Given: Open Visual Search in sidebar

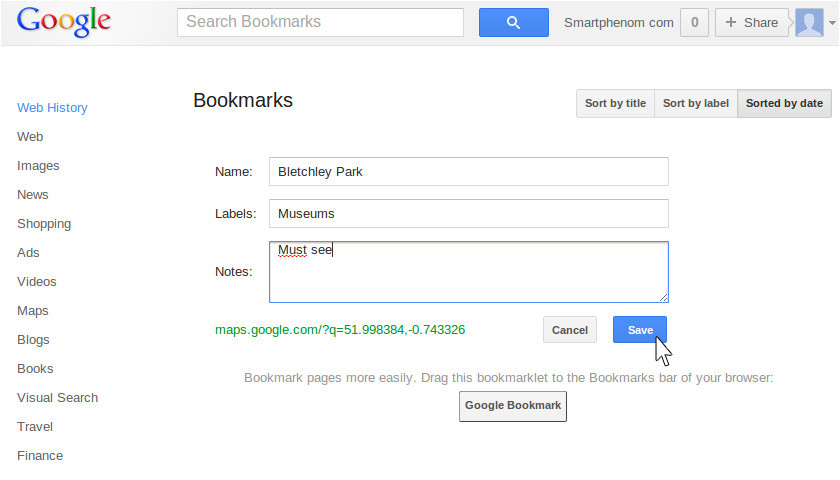Looking at the screenshot, I should pos(57,398).
